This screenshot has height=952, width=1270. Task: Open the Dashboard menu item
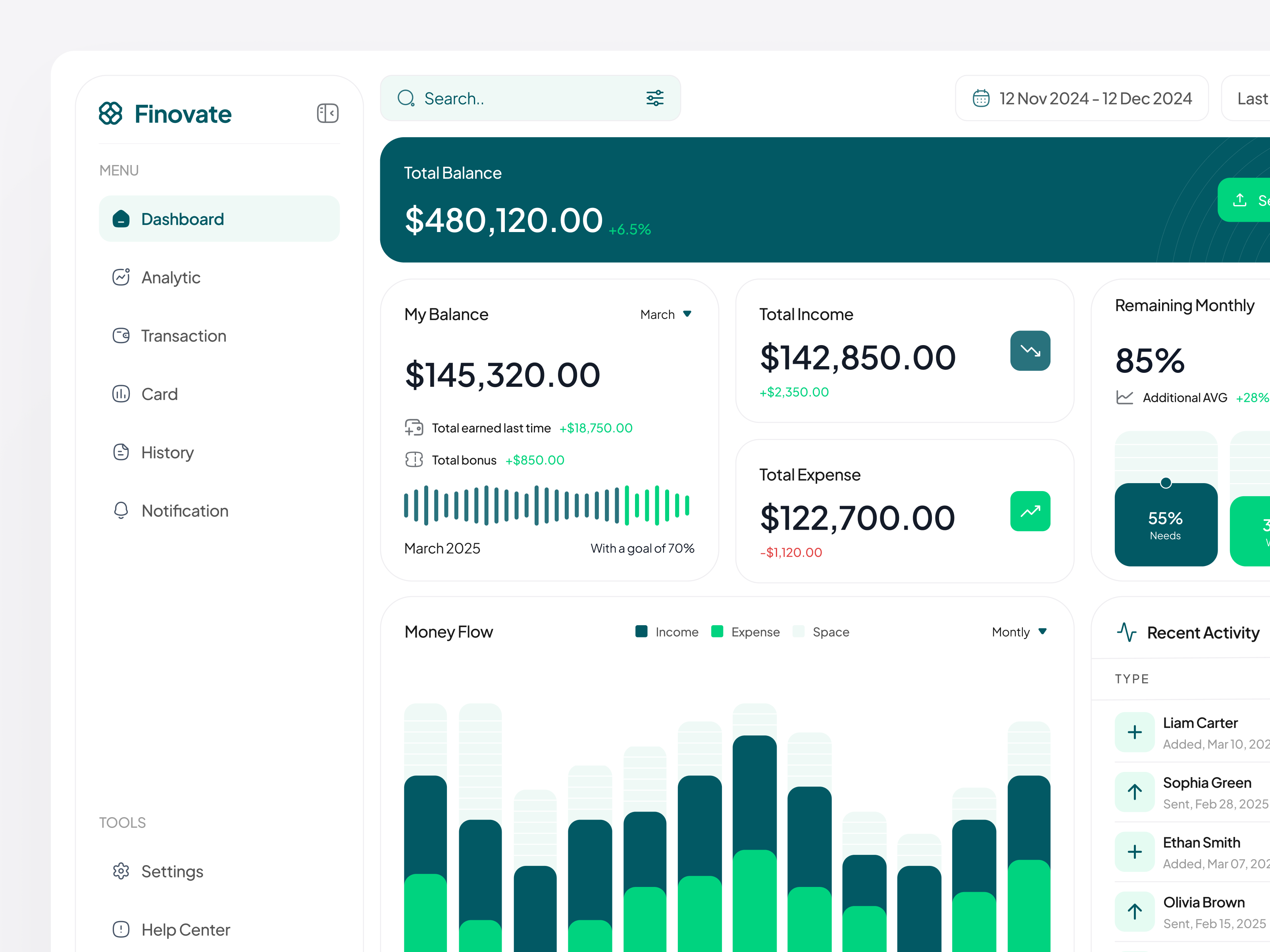[219, 219]
